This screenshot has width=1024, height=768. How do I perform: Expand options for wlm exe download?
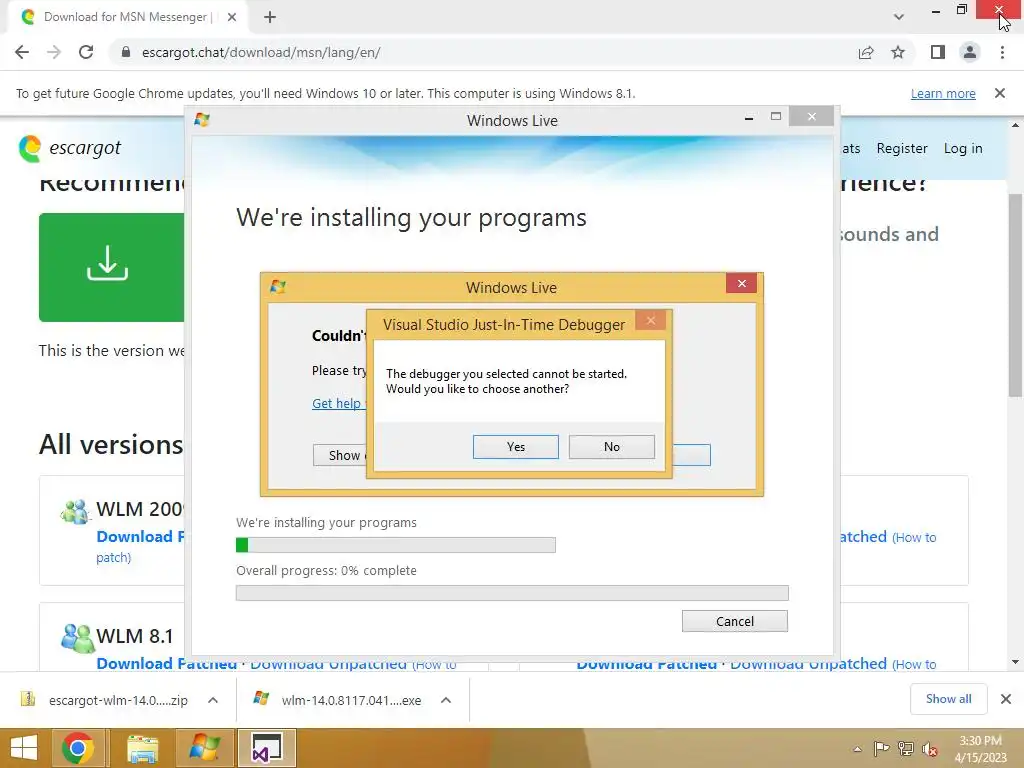tap(446, 700)
